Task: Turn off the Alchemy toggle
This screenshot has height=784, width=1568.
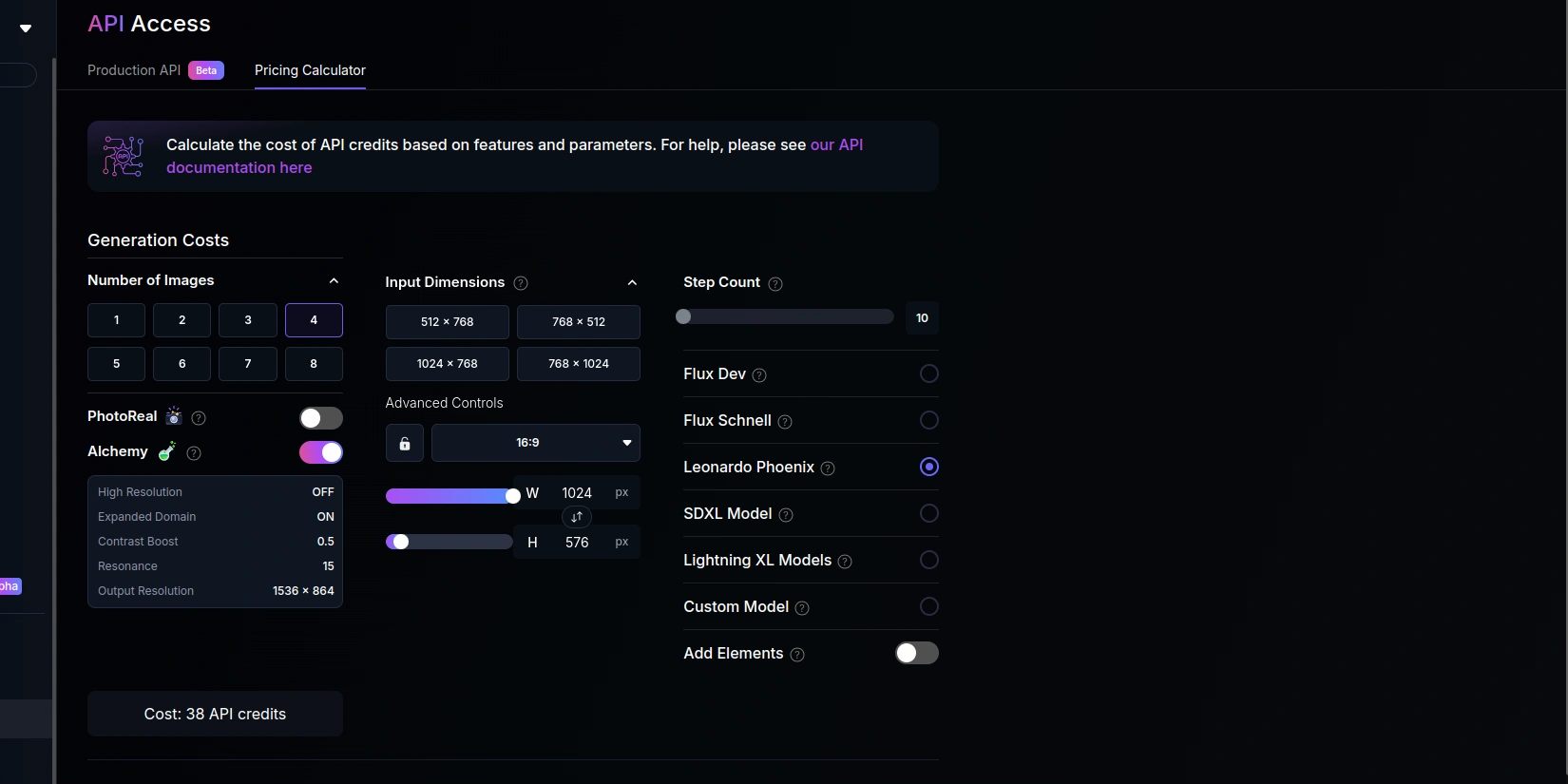Action: coord(321,452)
